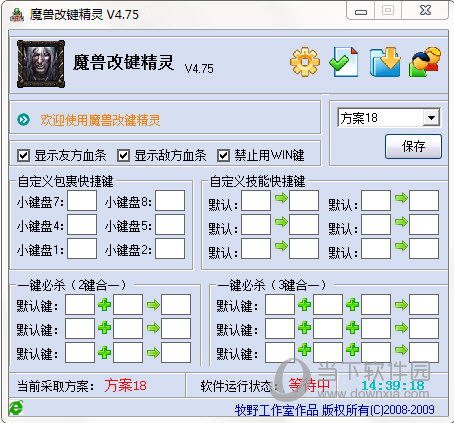Click red 方案18 status text
Viewport: 454px width, 423px height.
pos(125,385)
